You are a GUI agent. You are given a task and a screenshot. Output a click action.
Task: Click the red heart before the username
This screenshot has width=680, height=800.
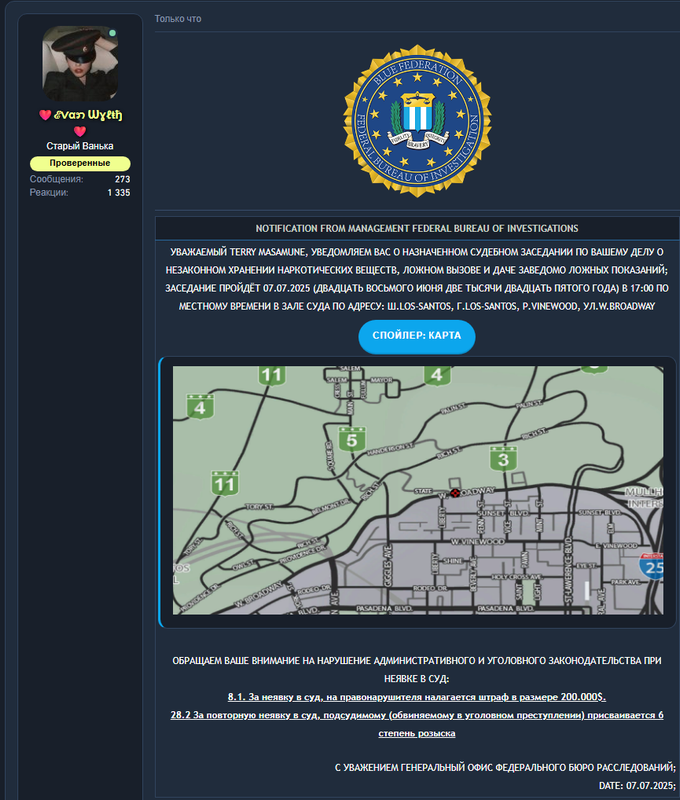pos(45,115)
